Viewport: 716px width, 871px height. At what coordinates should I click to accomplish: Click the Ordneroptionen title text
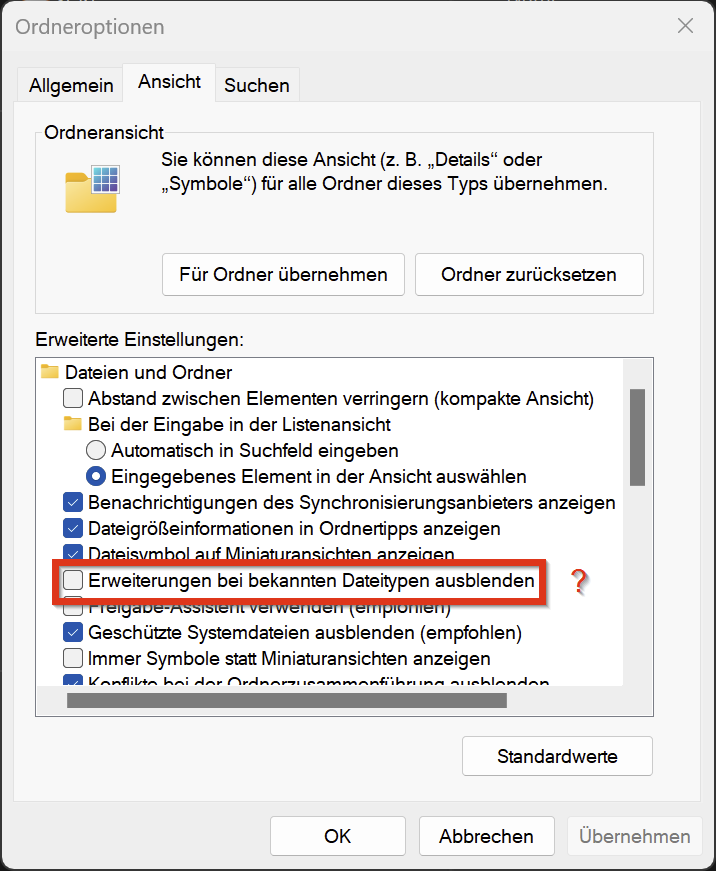tap(90, 27)
